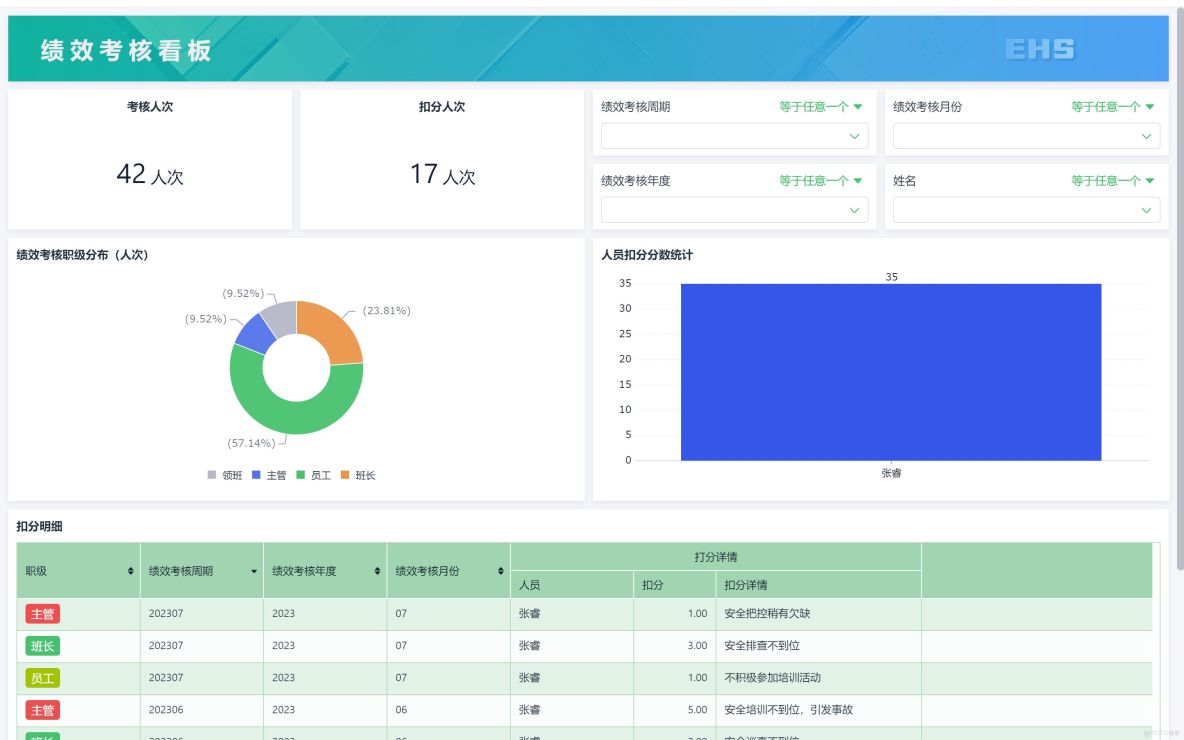
Task: Open the 绩效考核月份 dropdown field
Action: (x=1026, y=137)
